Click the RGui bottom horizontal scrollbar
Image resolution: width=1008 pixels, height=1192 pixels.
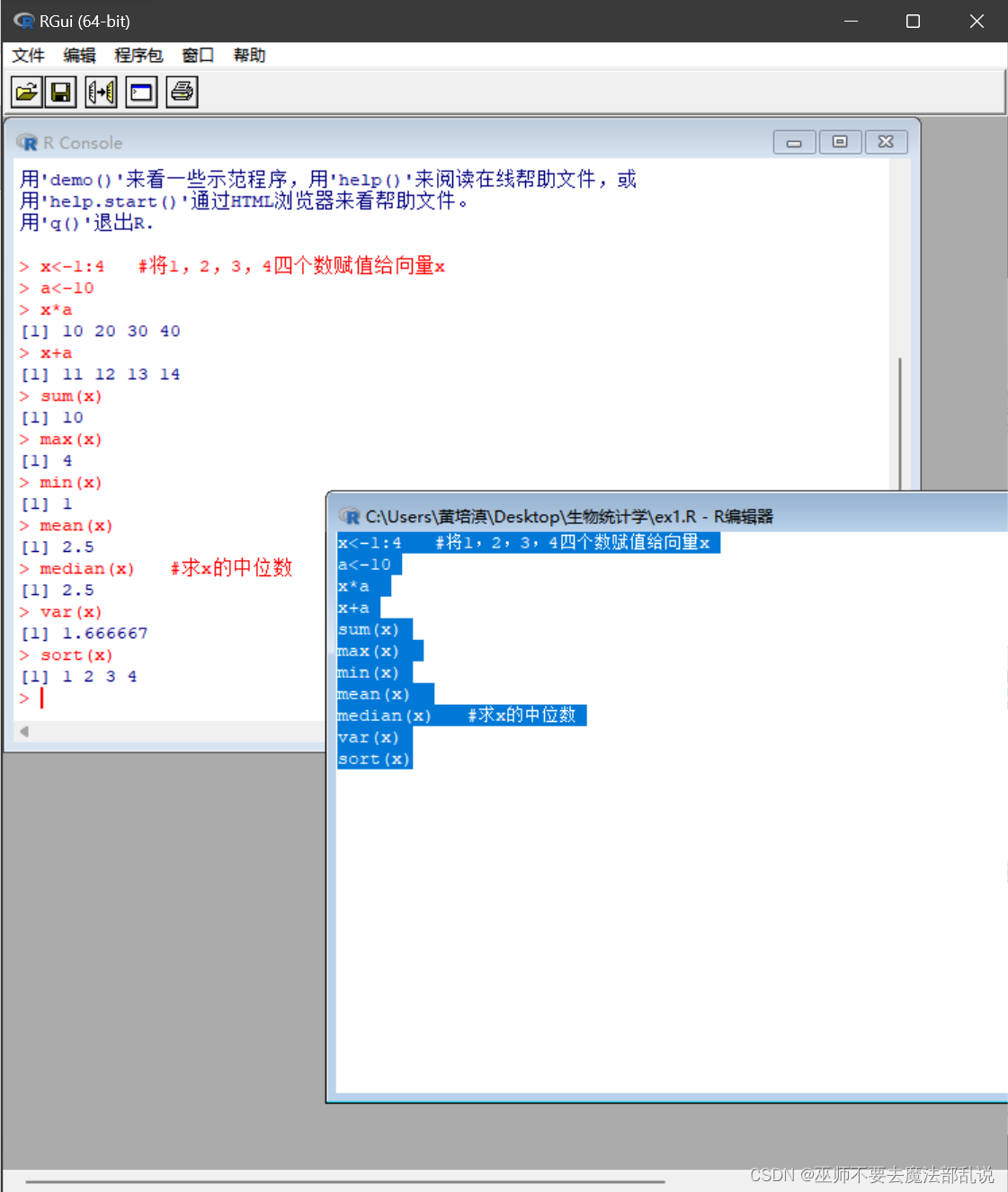pos(345,1181)
